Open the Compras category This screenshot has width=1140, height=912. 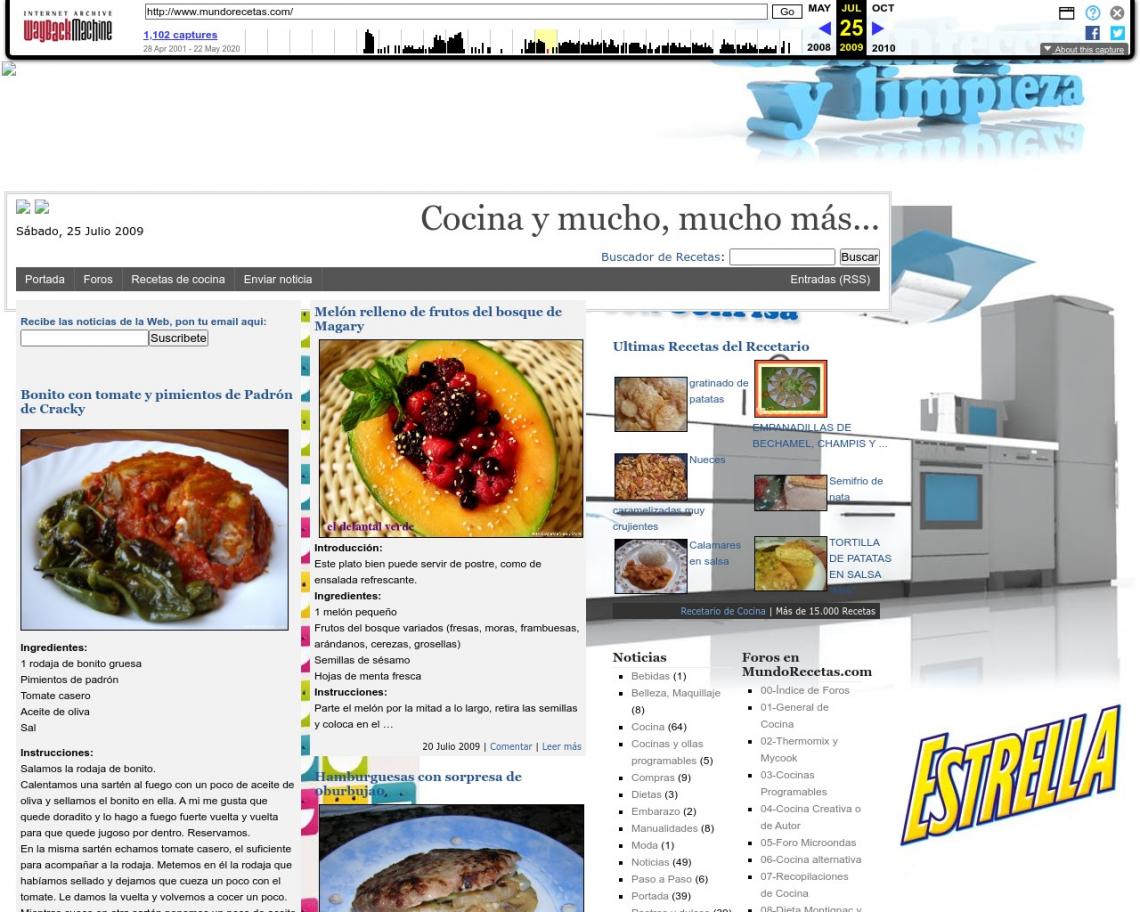point(653,777)
